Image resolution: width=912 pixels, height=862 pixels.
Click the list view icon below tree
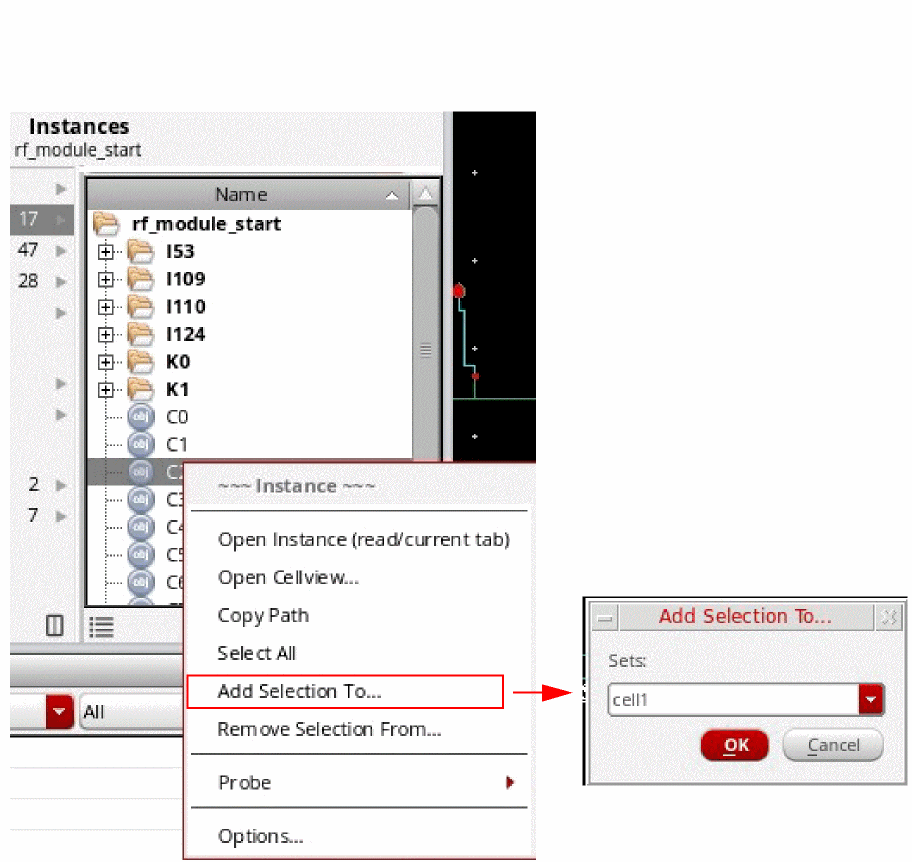click(101, 627)
